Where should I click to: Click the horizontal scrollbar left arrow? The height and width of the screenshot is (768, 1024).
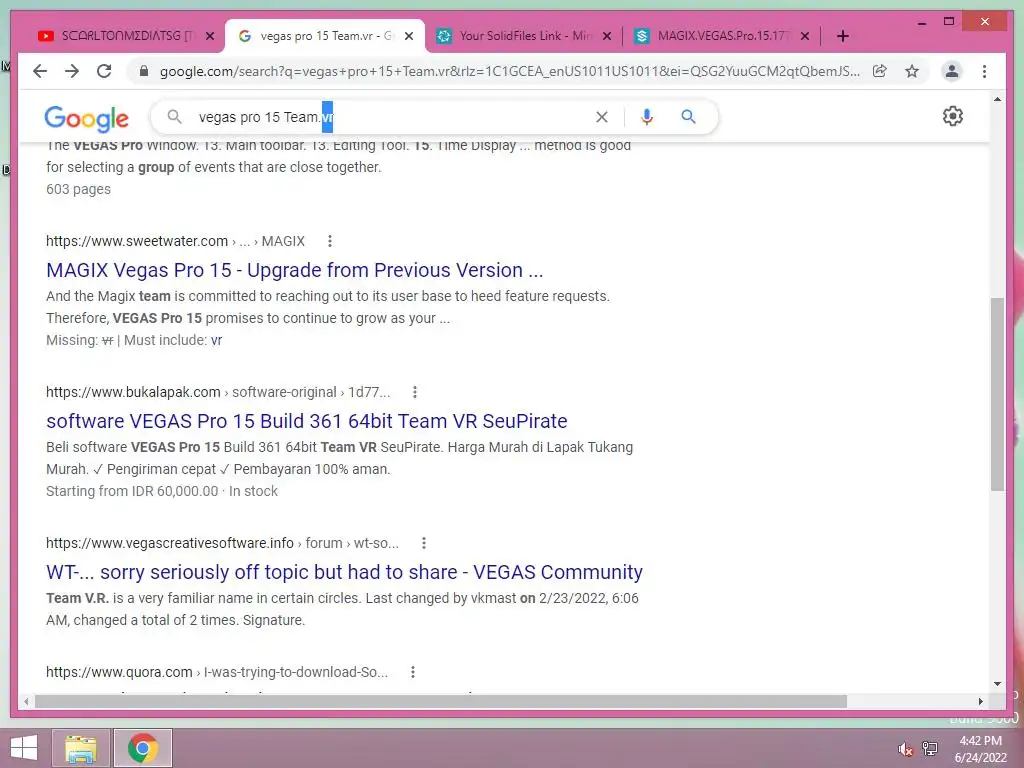26,701
